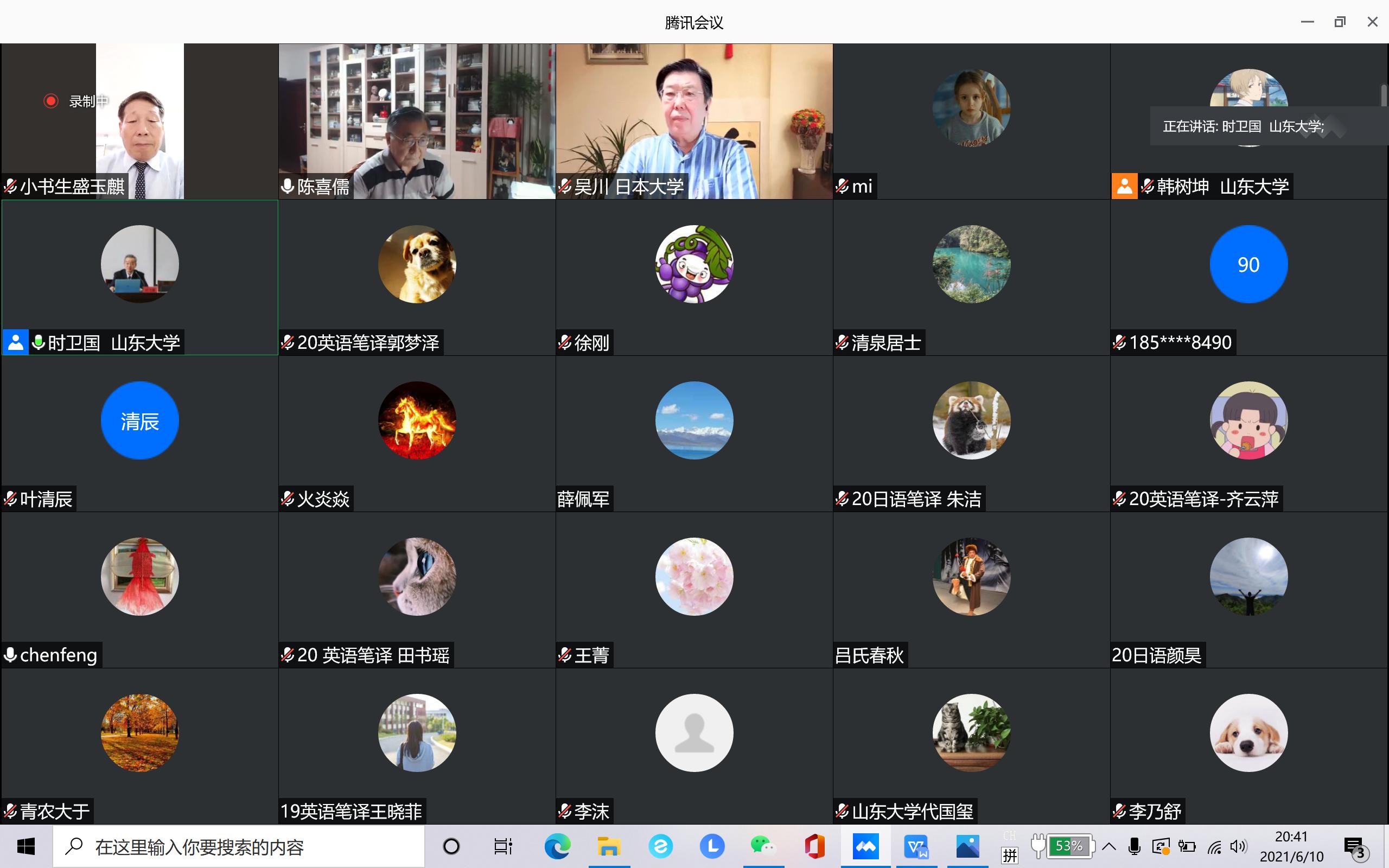Click muted mic icon beside 王菁
Image resolution: width=1389 pixels, height=868 pixels.
[x=565, y=655]
